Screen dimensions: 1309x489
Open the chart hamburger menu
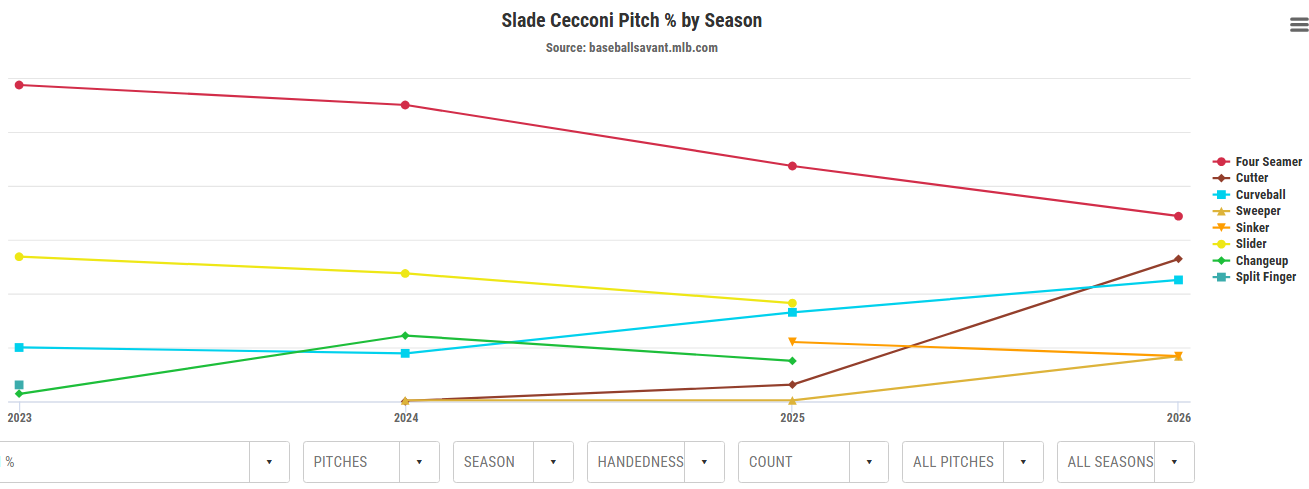click(x=1299, y=26)
